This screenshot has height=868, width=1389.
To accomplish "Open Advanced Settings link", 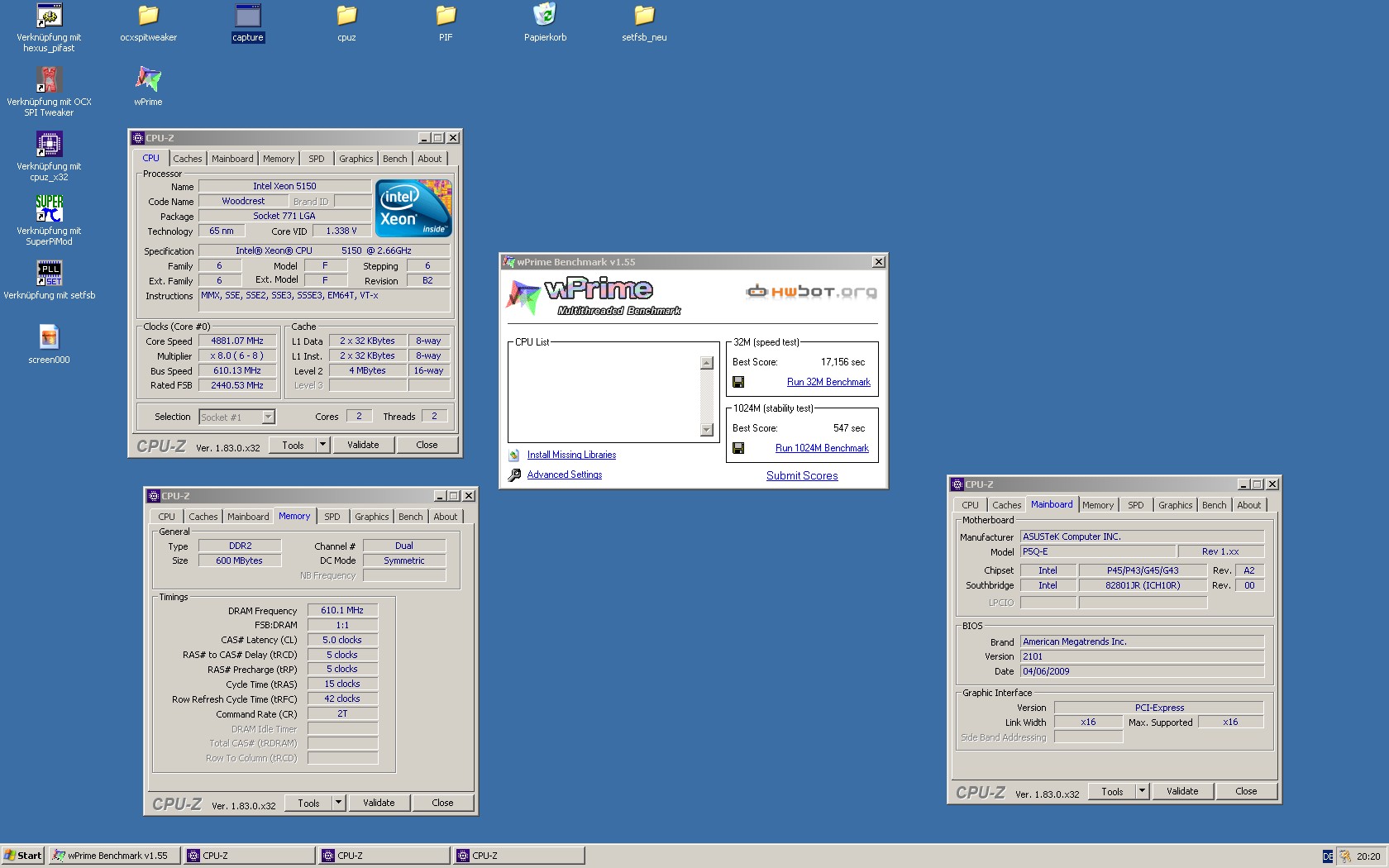I will tap(565, 475).
